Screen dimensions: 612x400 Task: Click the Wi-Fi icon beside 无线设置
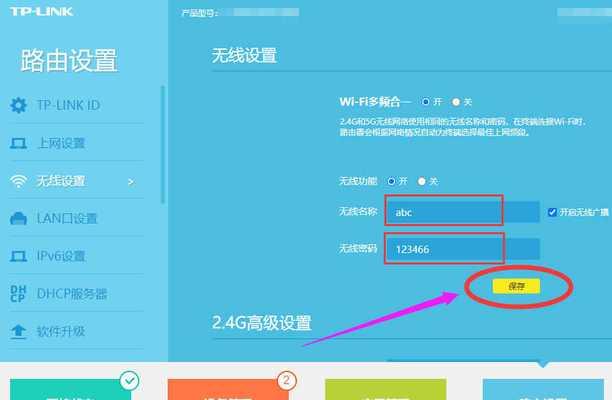tap(18, 181)
